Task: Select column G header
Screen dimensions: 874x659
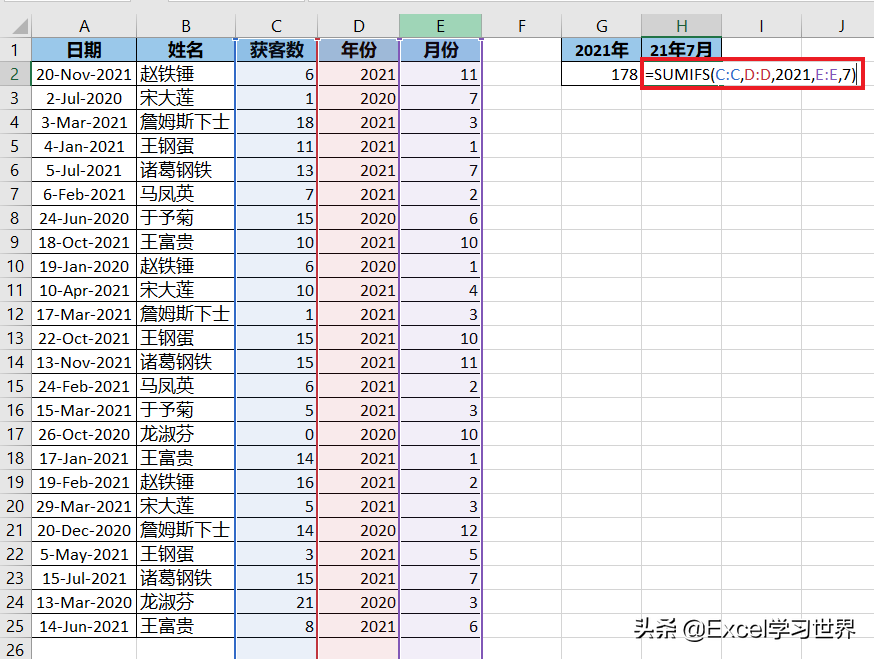Action: point(601,26)
